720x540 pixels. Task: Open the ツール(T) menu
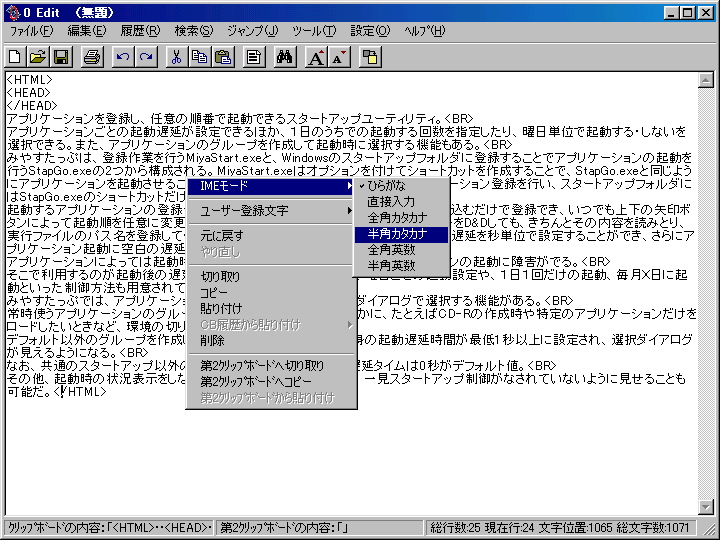coord(314,31)
